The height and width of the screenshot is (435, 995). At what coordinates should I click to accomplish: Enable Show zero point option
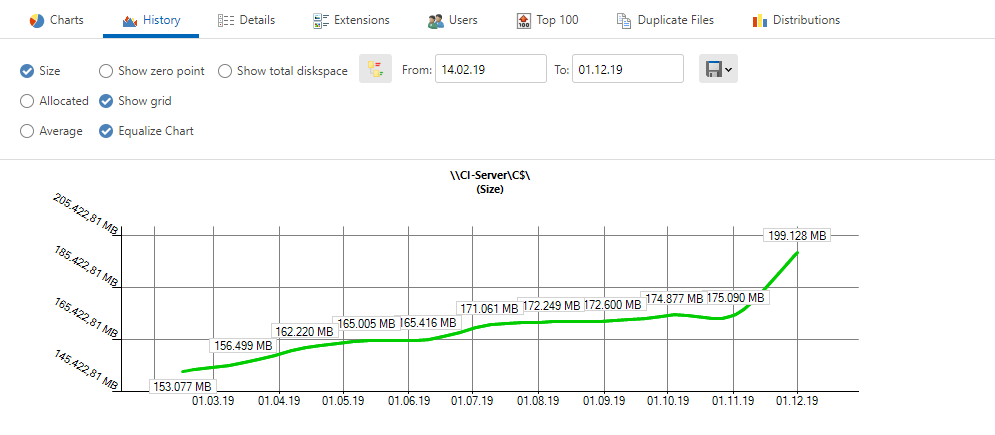pos(106,71)
